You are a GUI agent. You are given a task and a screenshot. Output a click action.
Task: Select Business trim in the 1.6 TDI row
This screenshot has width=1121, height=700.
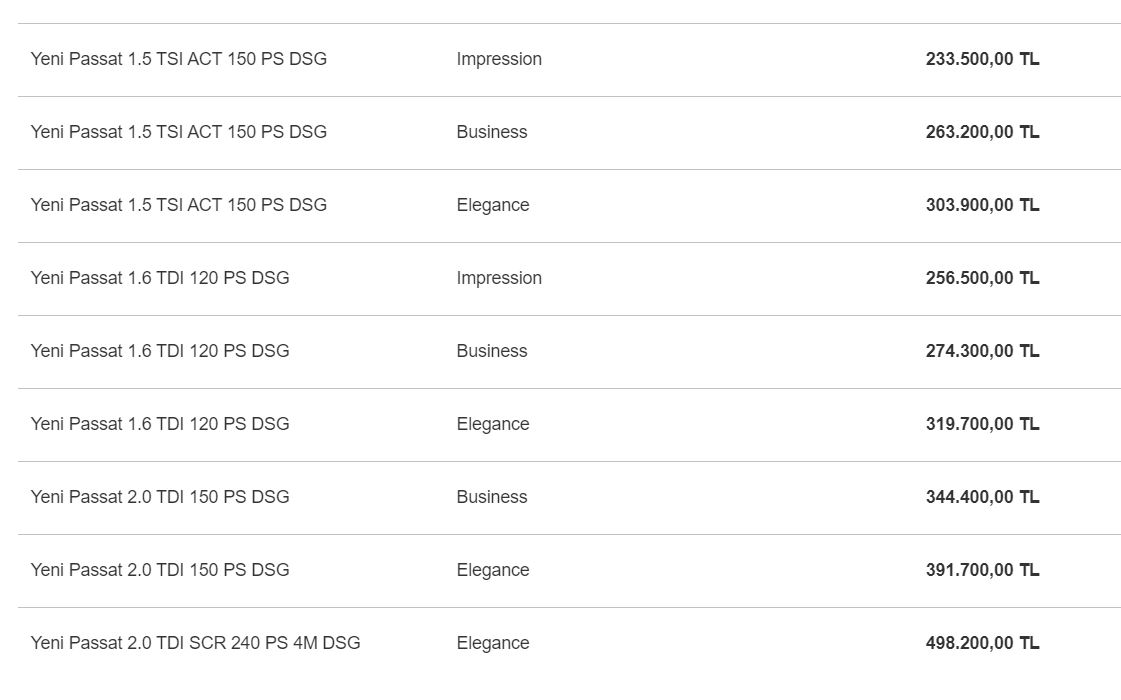pyautogui.click(x=492, y=351)
